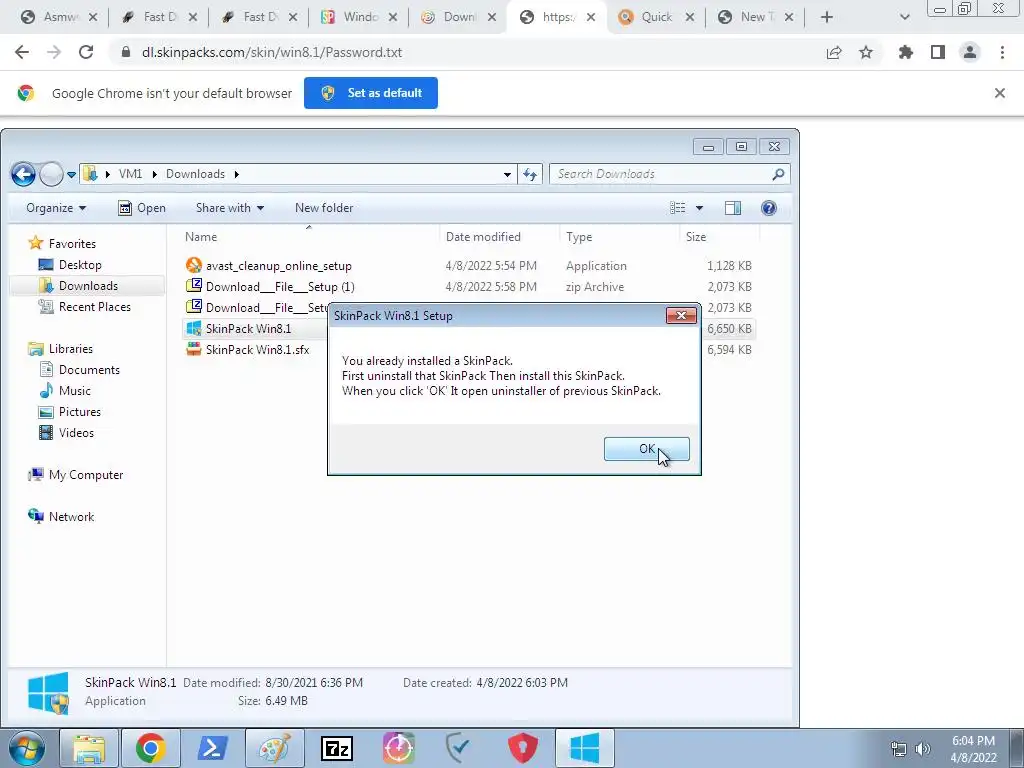This screenshot has height=768, width=1024.
Task: Switch to the Windo tab
Action: 359,17
